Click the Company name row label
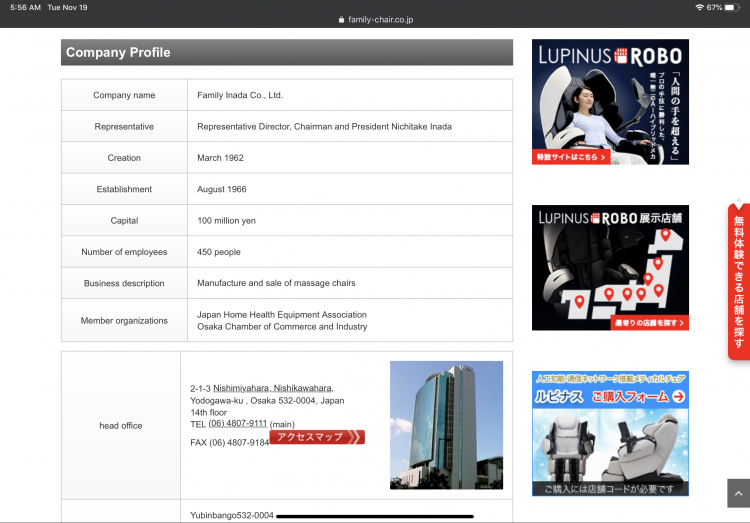750x523 pixels. click(x=124, y=95)
